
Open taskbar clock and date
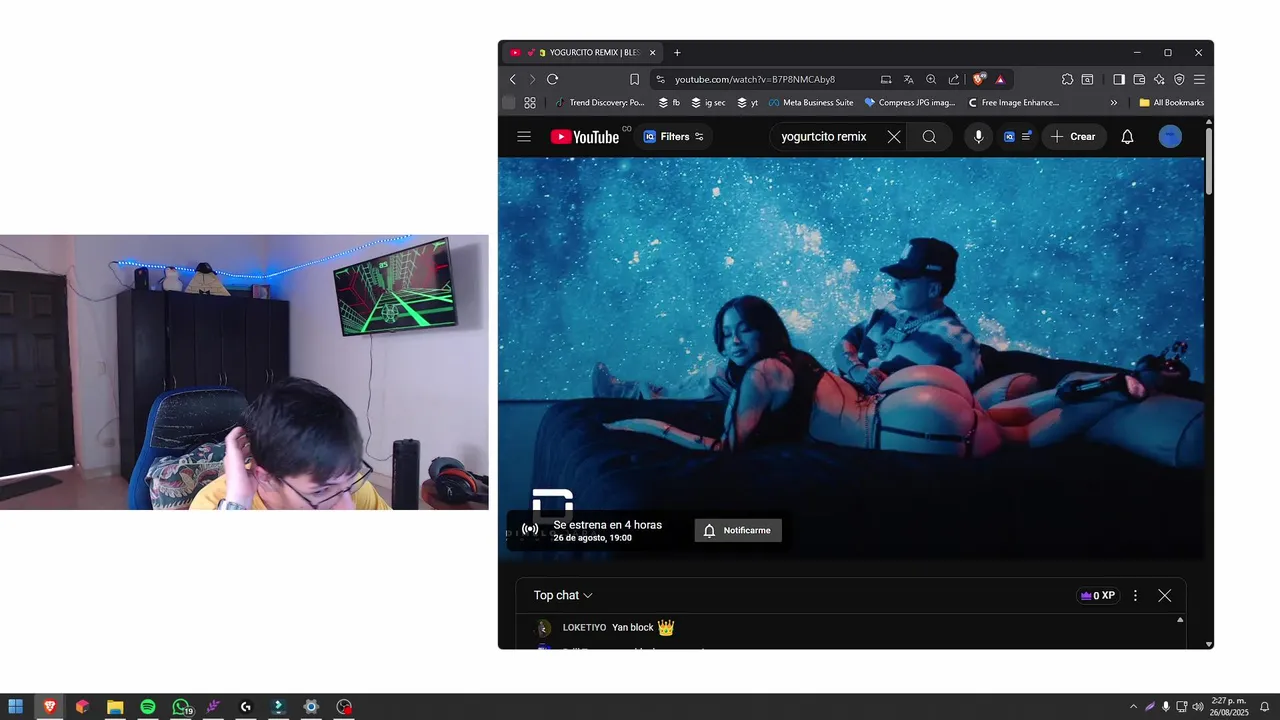pyautogui.click(x=1230, y=707)
